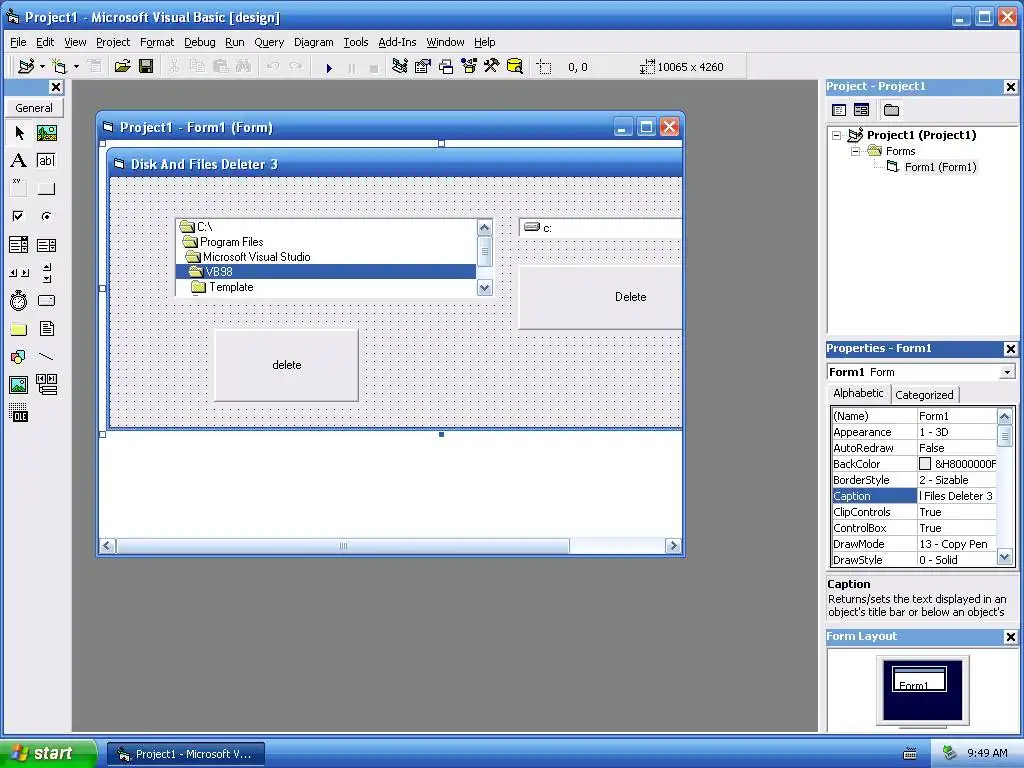1024x768 pixels.
Task: Click View Code icon in Project panel
Action: point(839,110)
